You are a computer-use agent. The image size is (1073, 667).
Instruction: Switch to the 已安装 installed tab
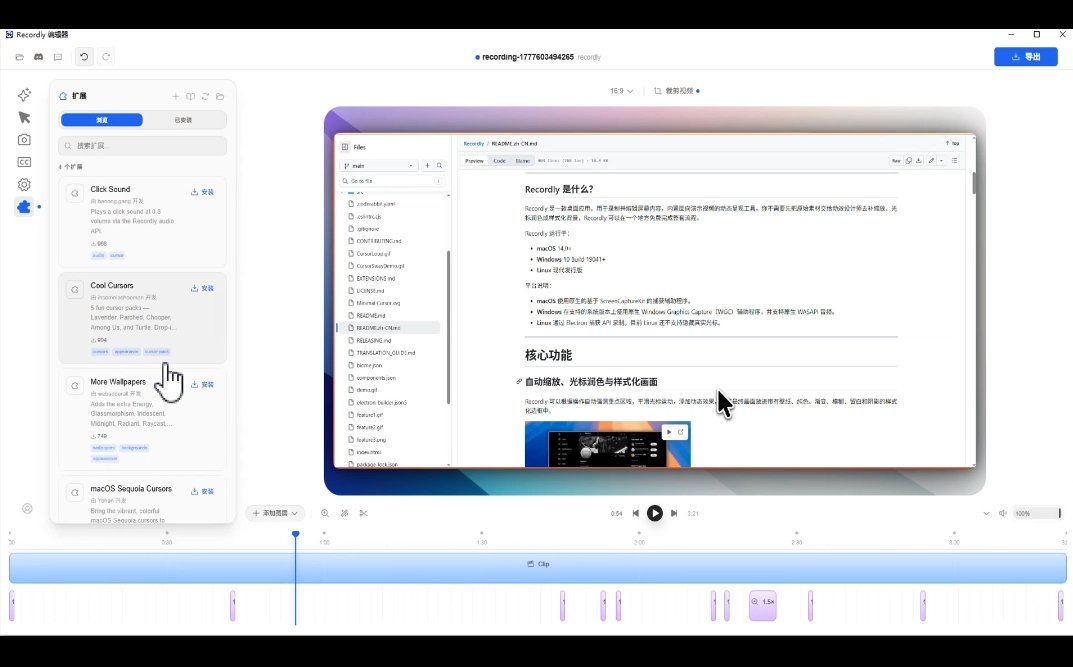tap(183, 120)
